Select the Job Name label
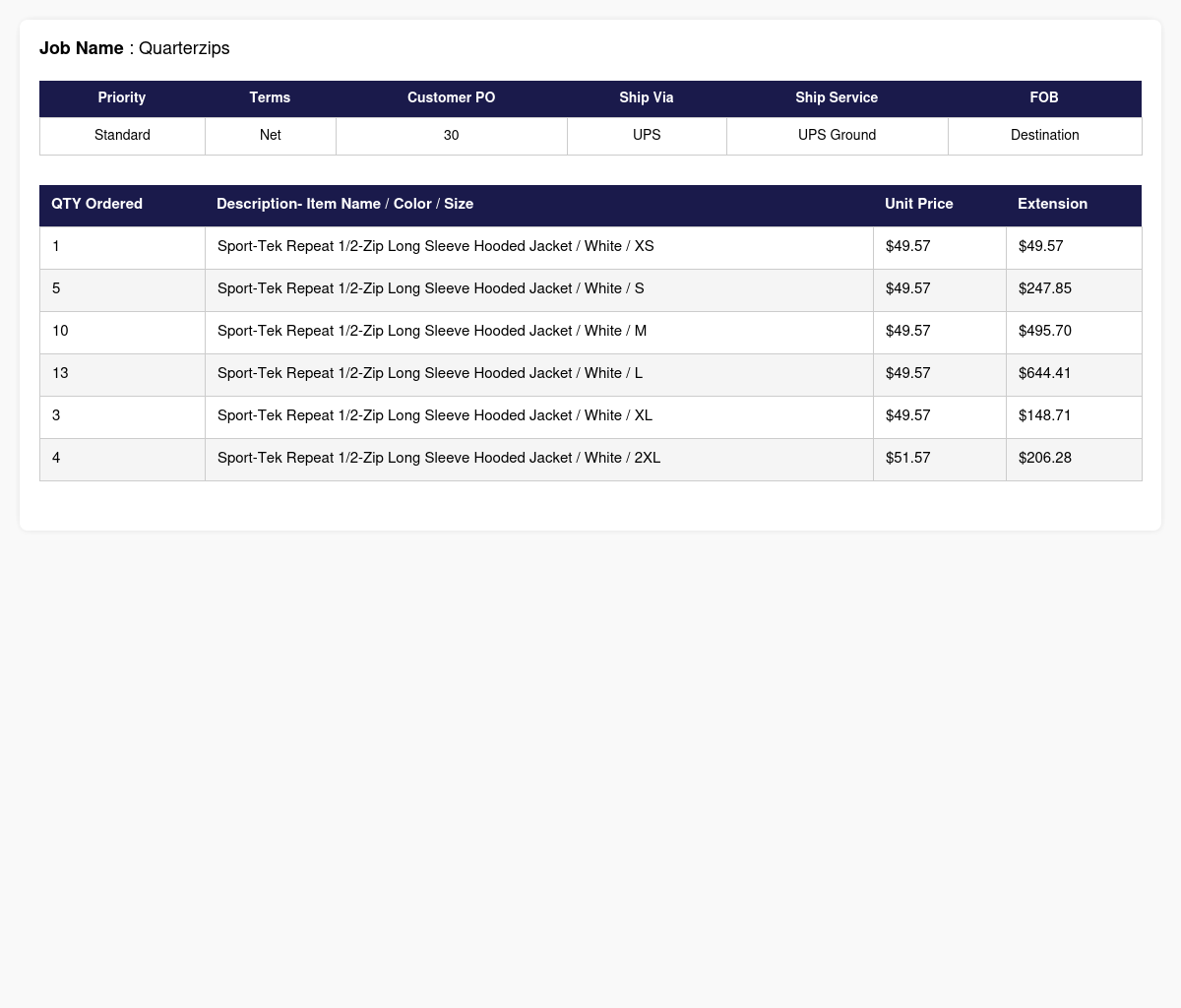The width and height of the screenshot is (1181, 1008). [x=82, y=48]
